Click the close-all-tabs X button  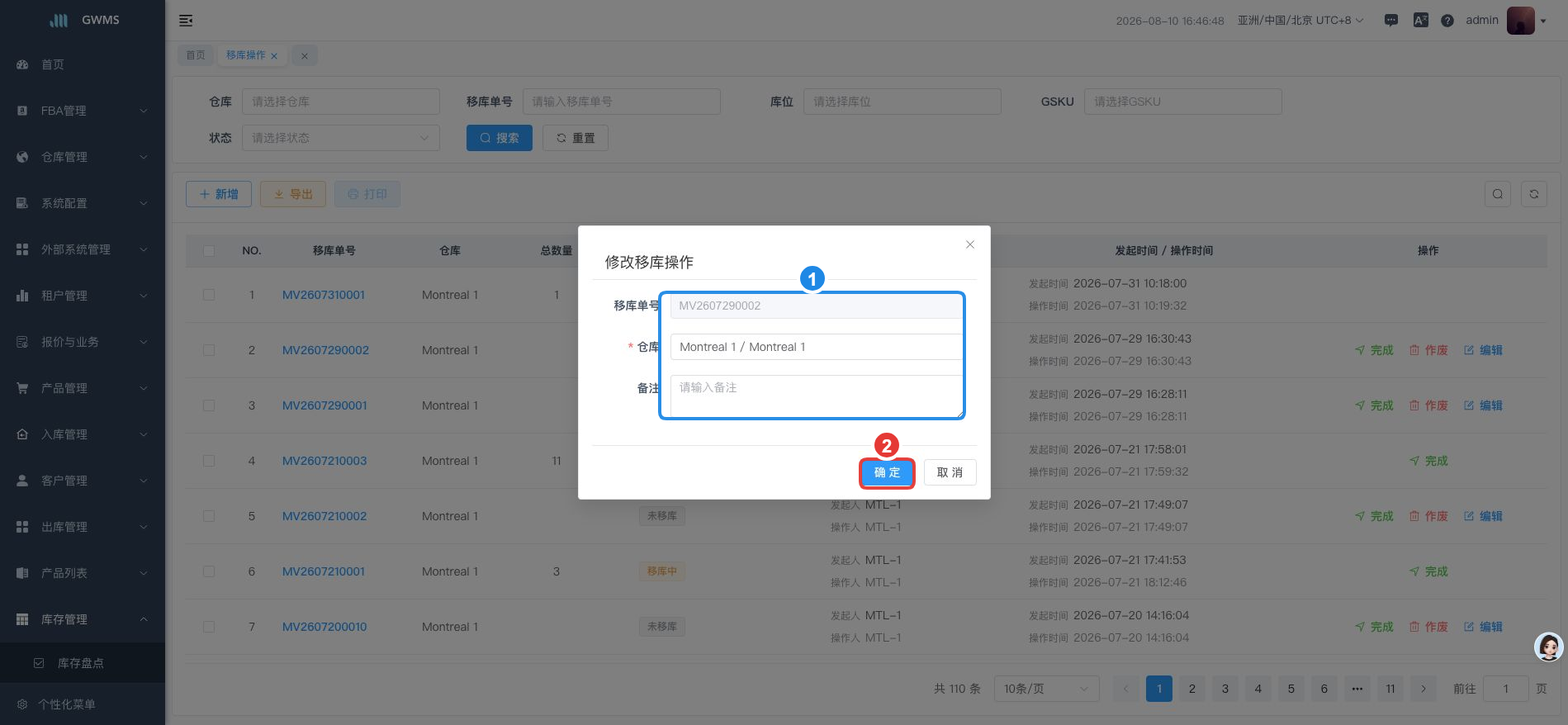pos(305,55)
